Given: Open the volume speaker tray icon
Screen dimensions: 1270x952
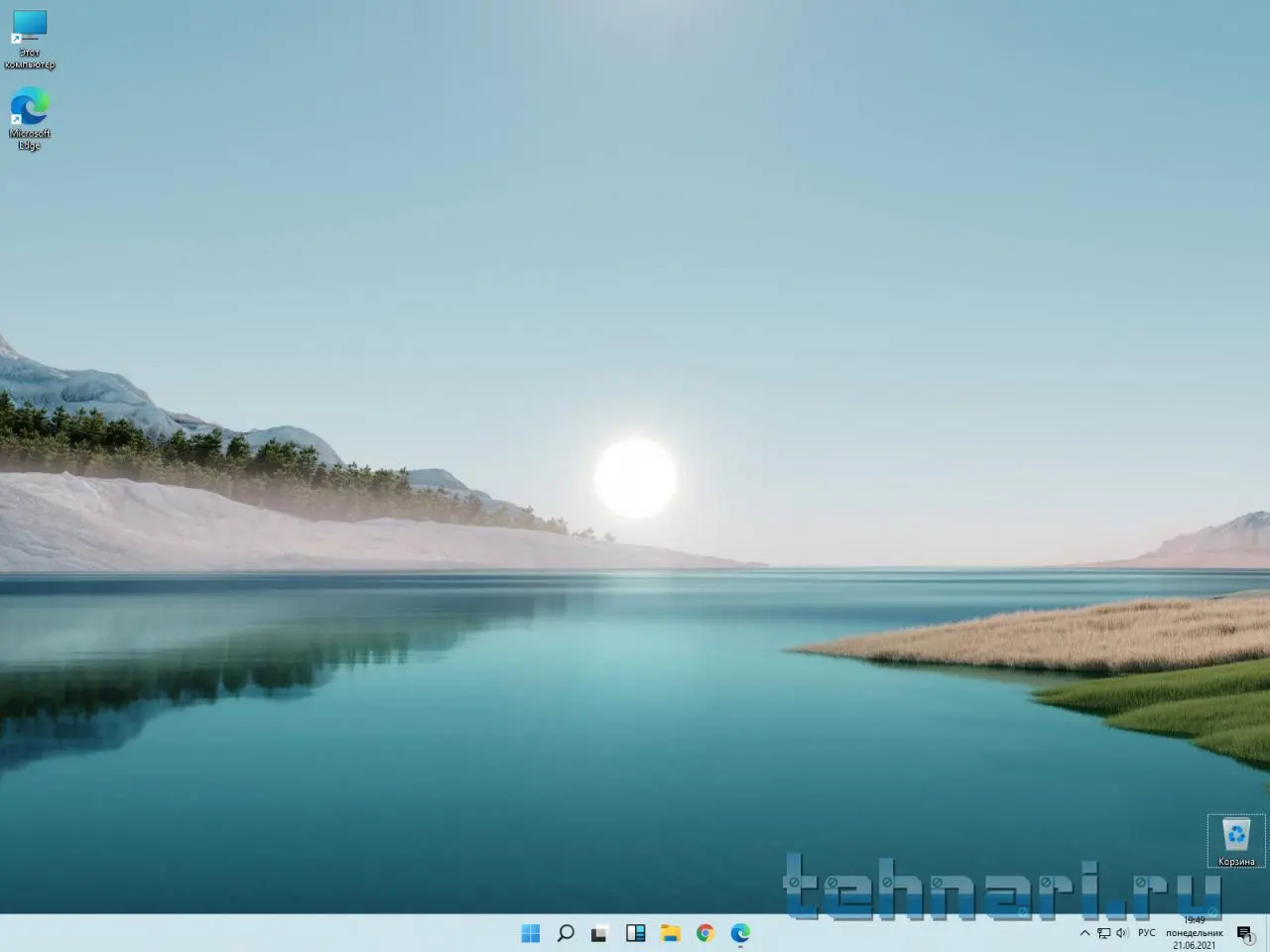Looking at the screenshot, I should 1122,933.
